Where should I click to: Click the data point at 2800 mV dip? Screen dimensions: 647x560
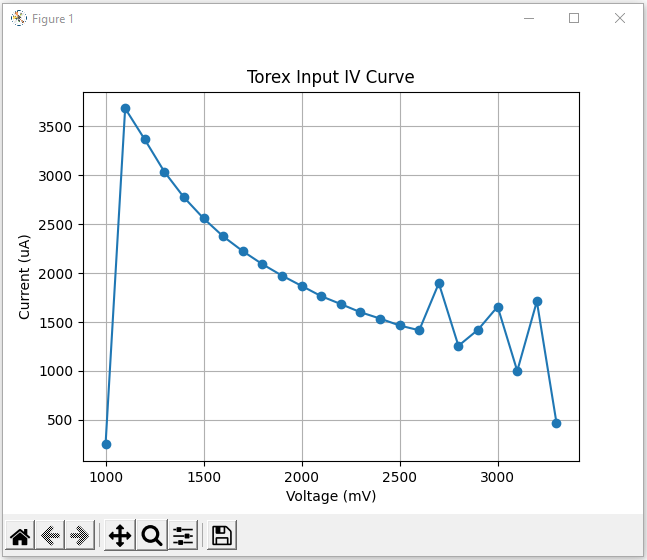458,347
